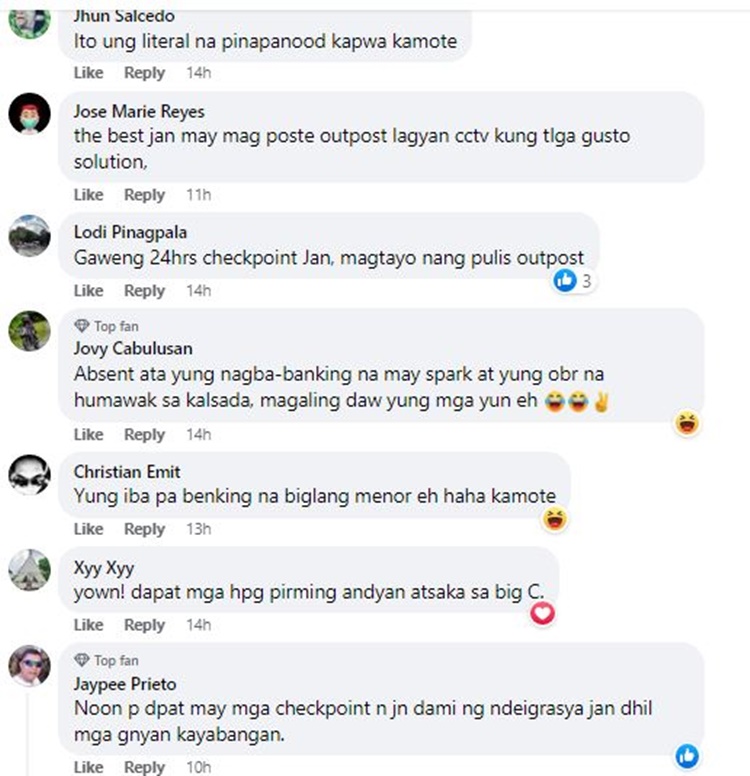Image resolution: width=750 pixels, height=776 pixels.
Task: Open Jose Marie Reyes's profile picture
Action: click(x=30, y=113)
